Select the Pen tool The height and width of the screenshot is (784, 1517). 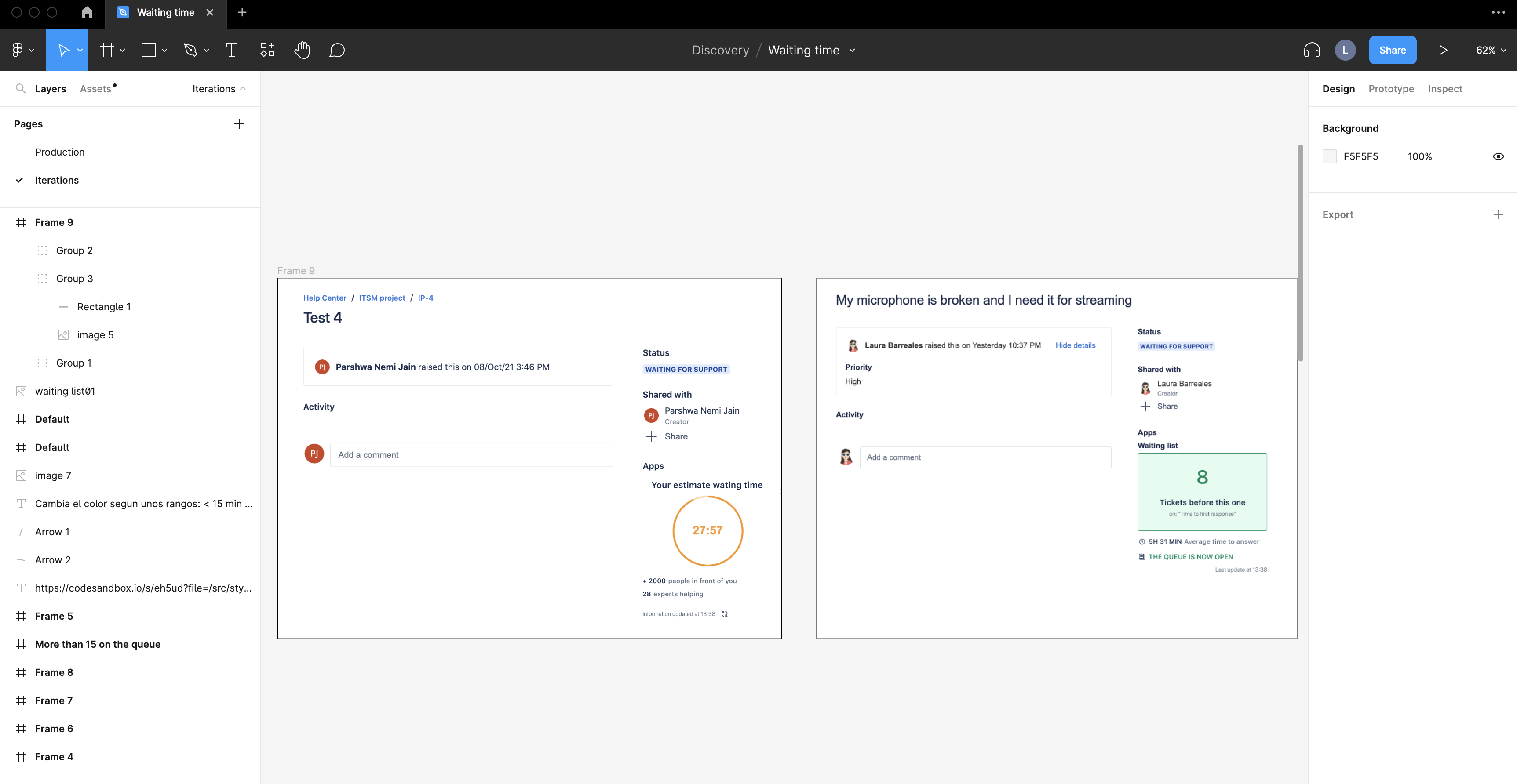[190, 50]
